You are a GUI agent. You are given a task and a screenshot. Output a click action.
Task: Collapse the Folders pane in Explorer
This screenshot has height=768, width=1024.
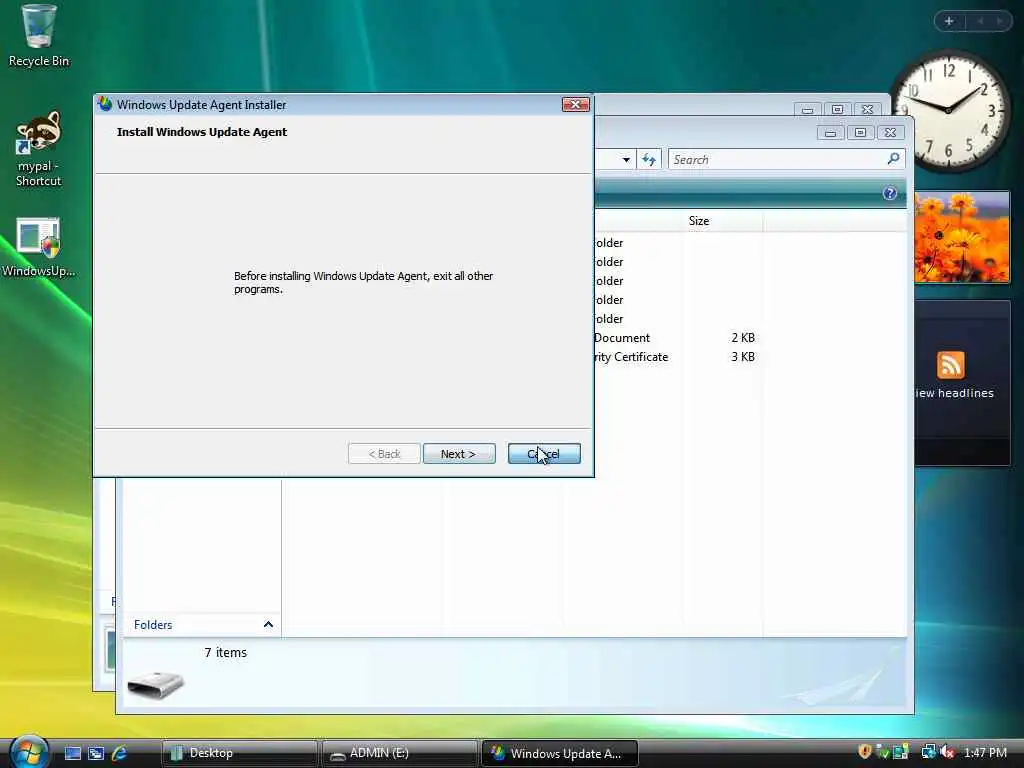[x=268, y=624]
